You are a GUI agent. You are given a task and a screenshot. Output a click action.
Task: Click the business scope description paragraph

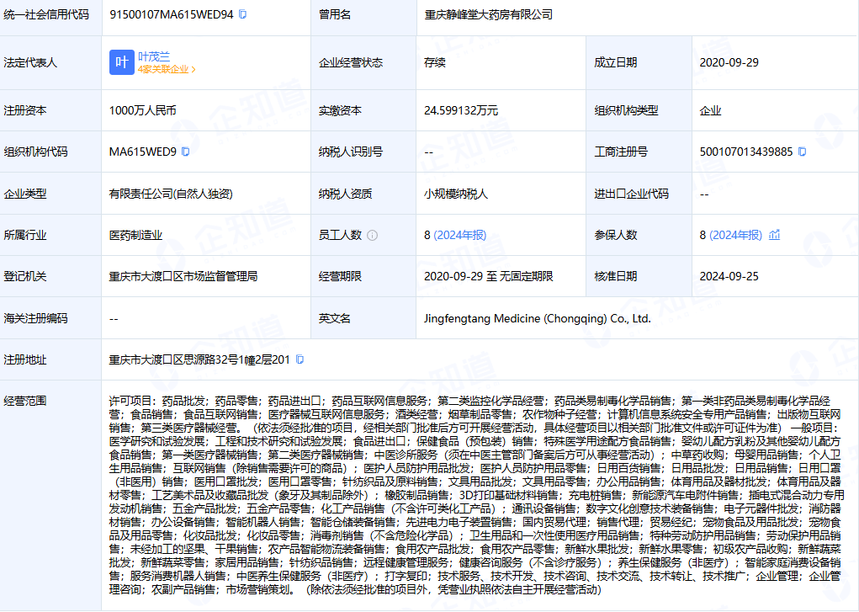475,495
